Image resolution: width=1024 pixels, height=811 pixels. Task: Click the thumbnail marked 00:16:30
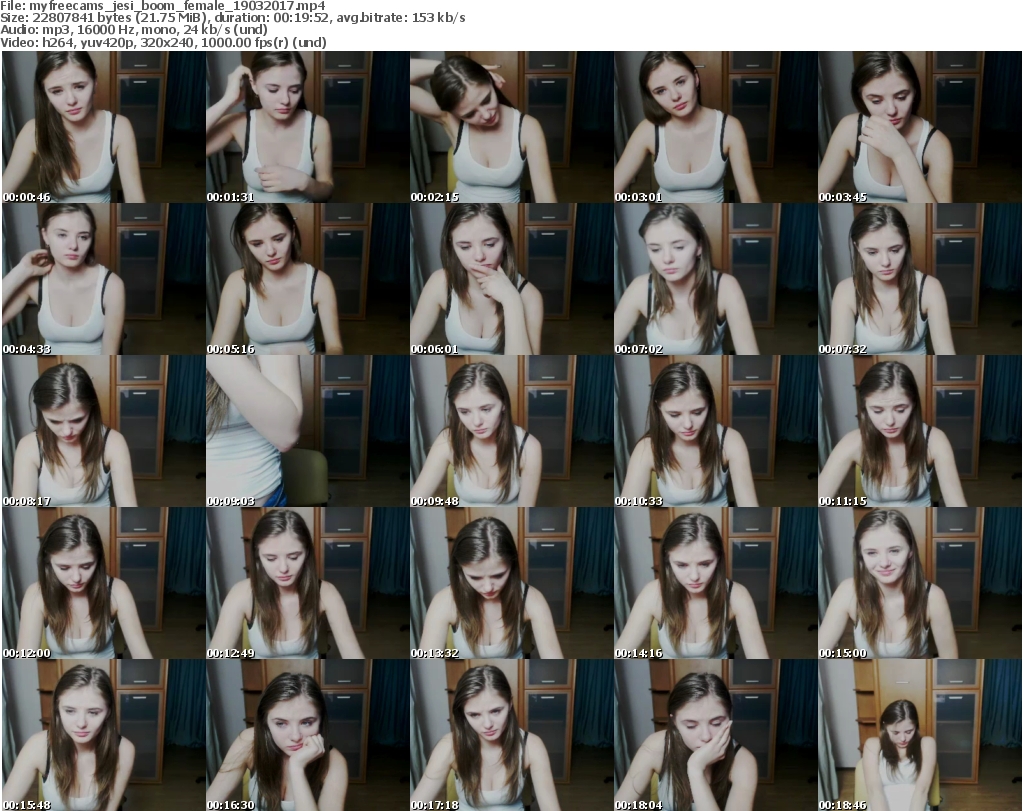tap(307, 735)
